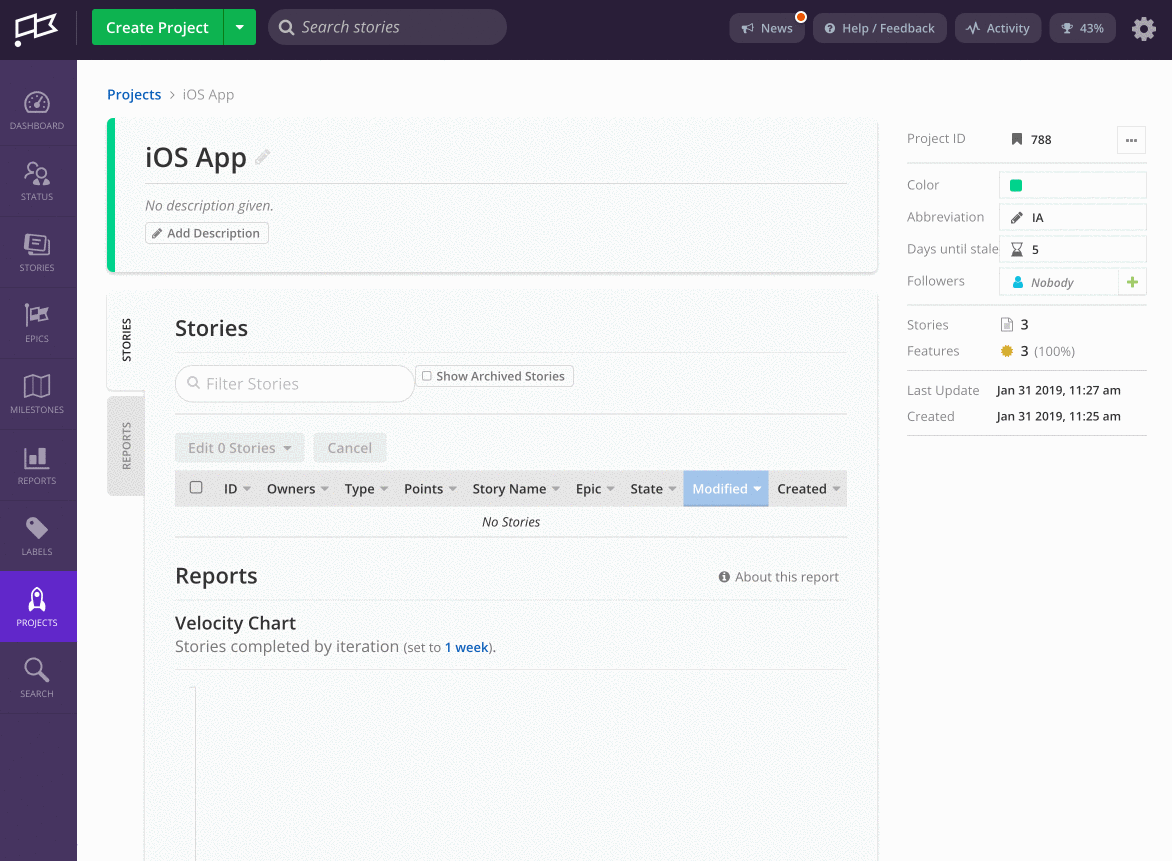Click the green plus to add a follower
This screenshot has width=1172, height=861.
1132,282
